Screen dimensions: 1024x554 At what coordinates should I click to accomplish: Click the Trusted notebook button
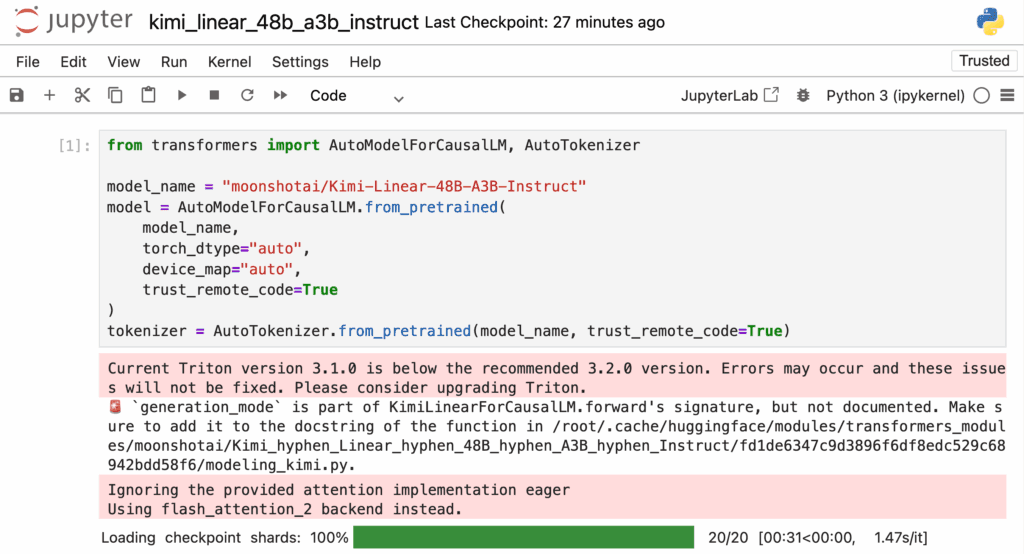click(983, 61)
